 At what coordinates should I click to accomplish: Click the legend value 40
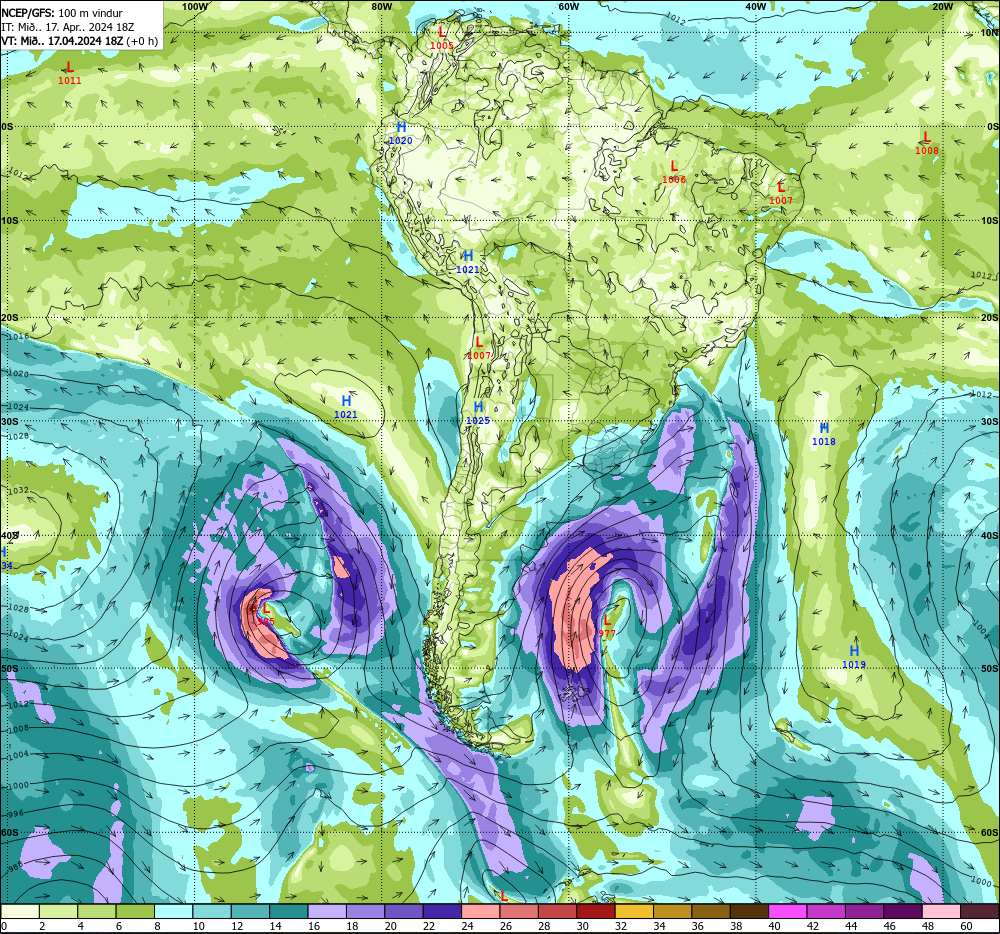(x=774, y=926)
